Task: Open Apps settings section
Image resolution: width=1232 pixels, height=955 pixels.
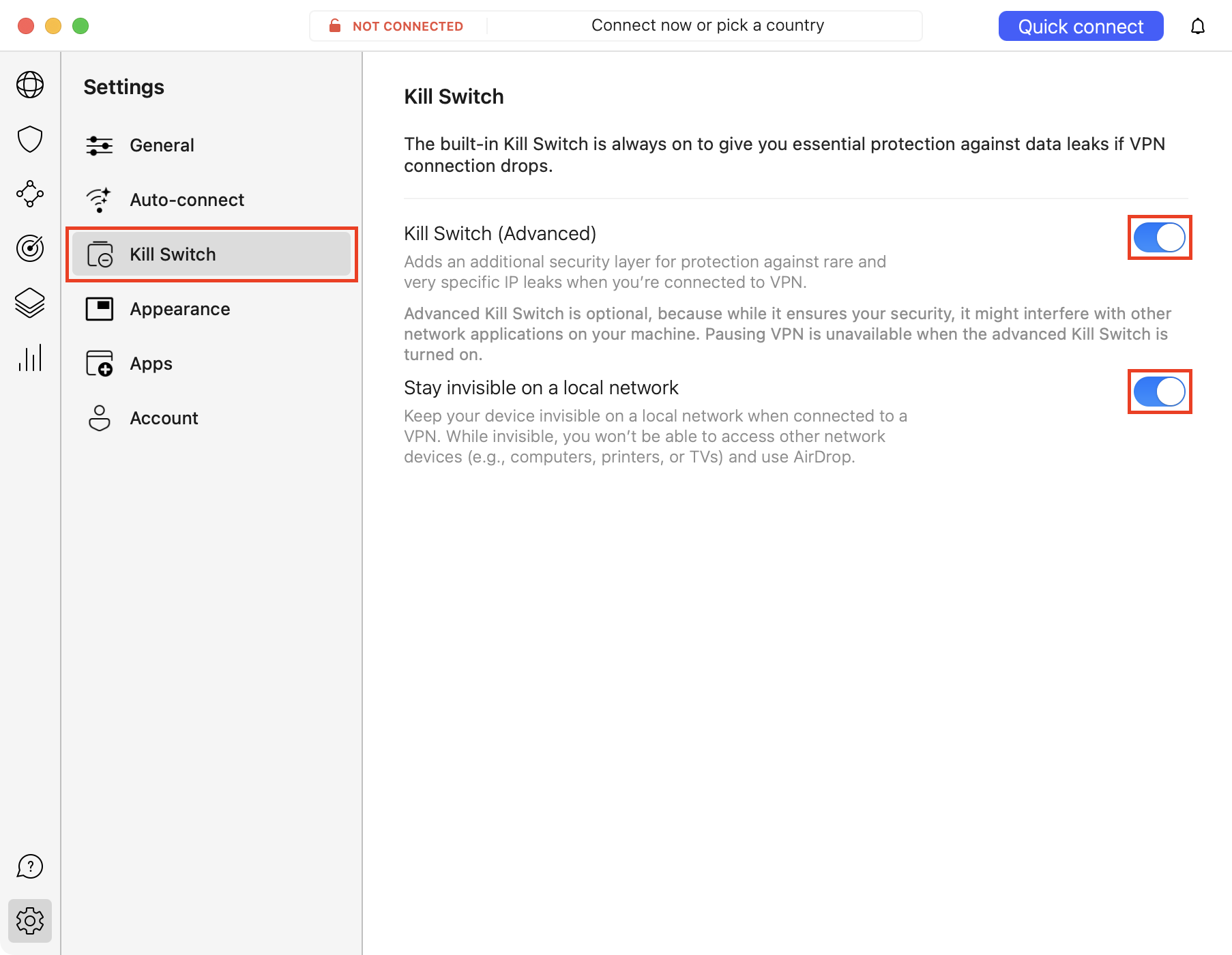Action: (151, 364)
